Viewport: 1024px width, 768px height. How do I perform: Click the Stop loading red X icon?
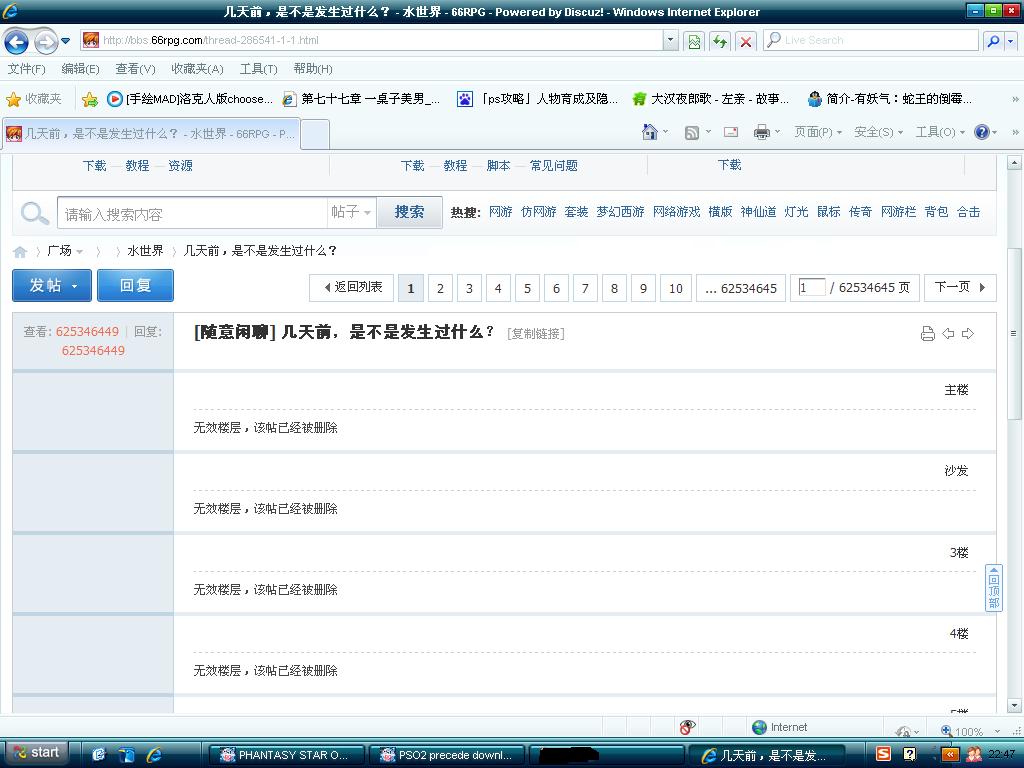(x=745, y=41)
